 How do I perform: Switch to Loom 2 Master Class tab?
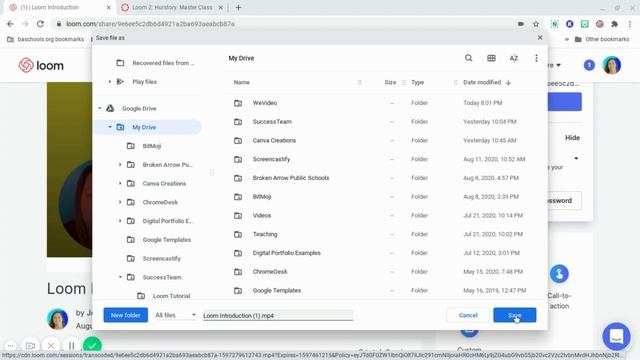coord(172,7)
